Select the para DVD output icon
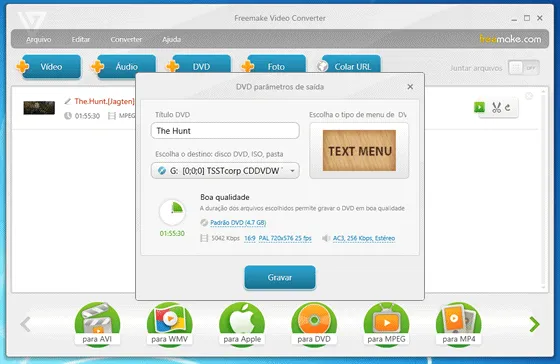Image resolution: width=560 pixels, height=364 pixels. (314, 324)
